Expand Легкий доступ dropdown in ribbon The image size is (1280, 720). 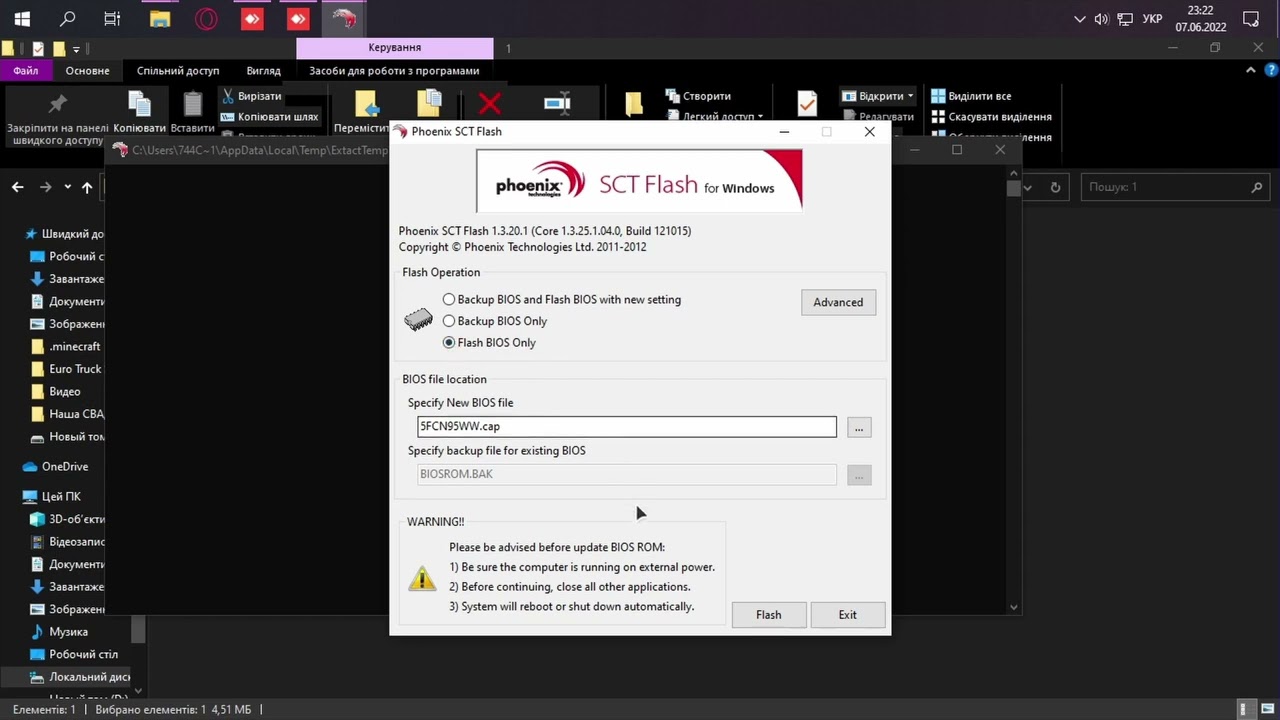click(x=761, y=117)
